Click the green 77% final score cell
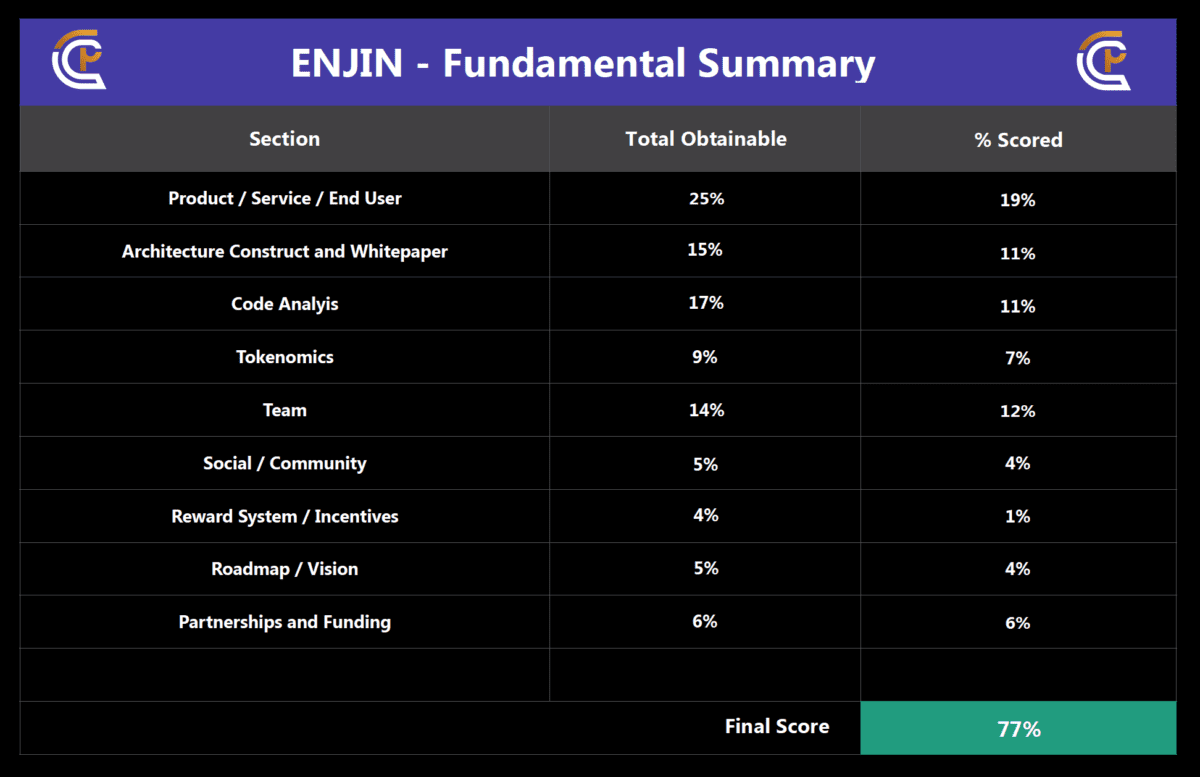The width and height of the screenshot is (1200, 777). 1018,729
